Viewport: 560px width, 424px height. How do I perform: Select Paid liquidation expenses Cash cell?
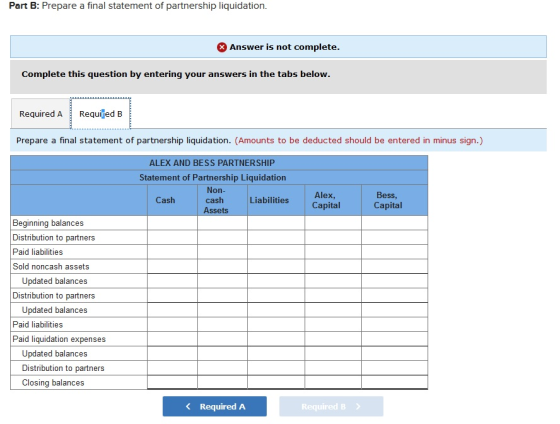pos(172,339)
